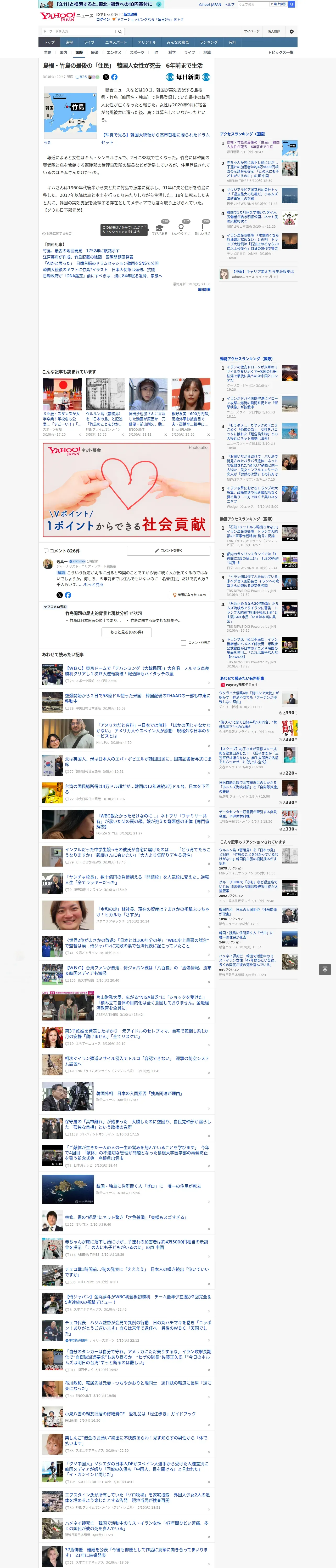
Task: Share comment on Facebook icon
Action: [68, 595]
